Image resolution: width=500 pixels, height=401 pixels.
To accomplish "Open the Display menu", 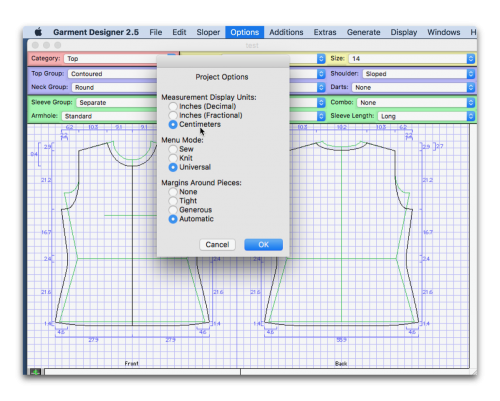I will click(x=404, y=32).
